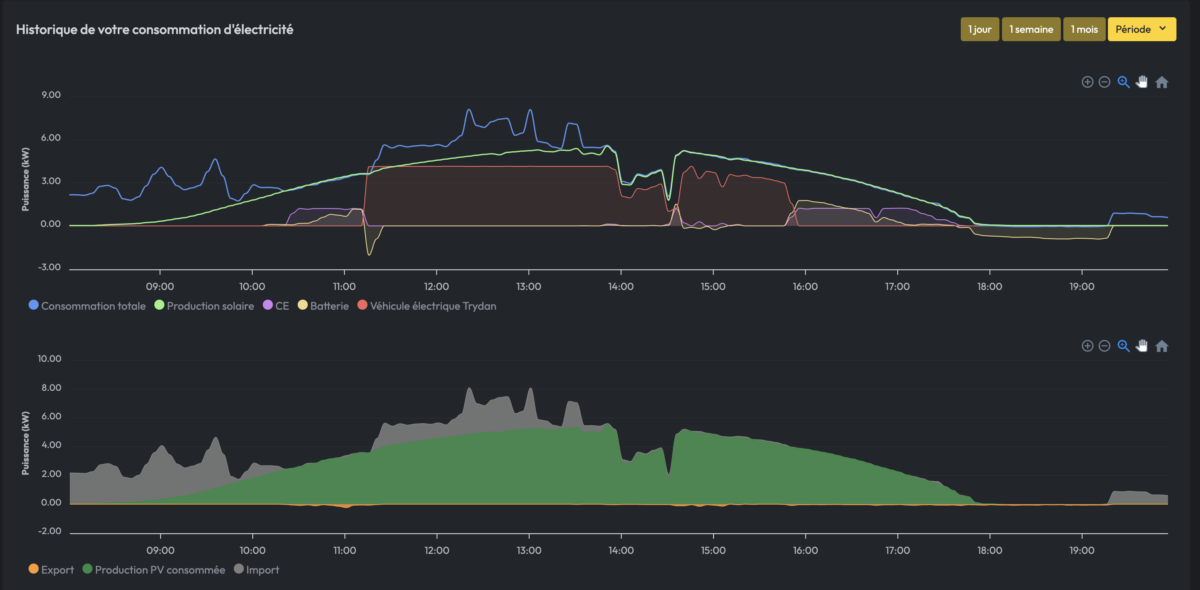Open the Période dropdown
This screenshot has height=590, width=1200.
coord(1142,30)
